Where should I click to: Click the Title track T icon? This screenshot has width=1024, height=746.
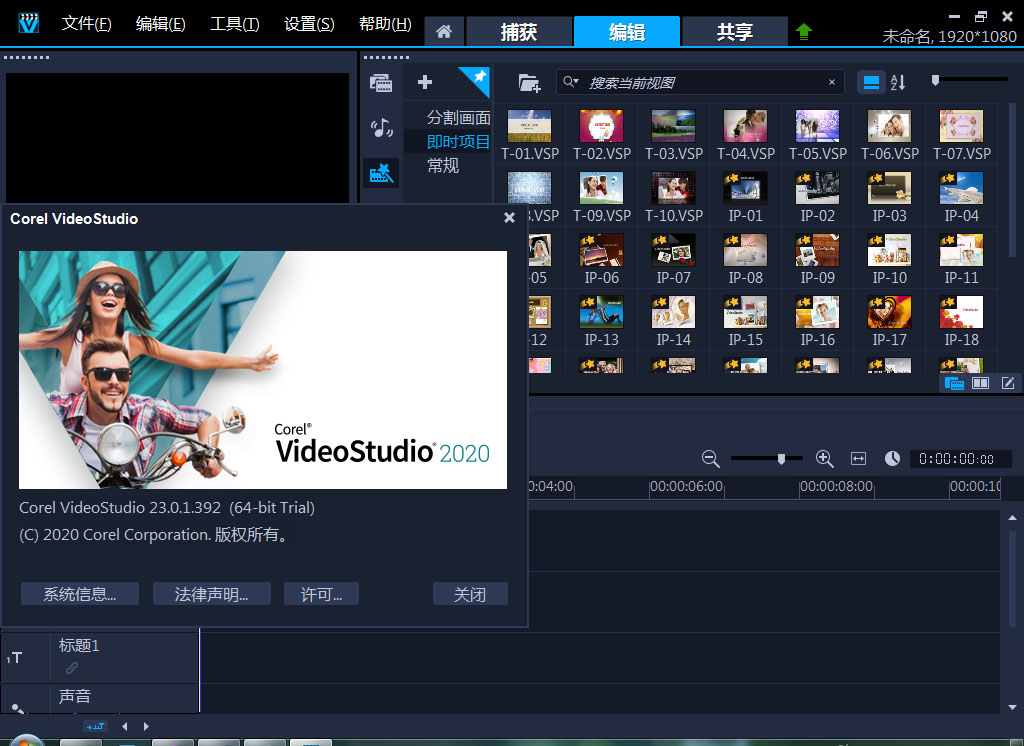16,658
